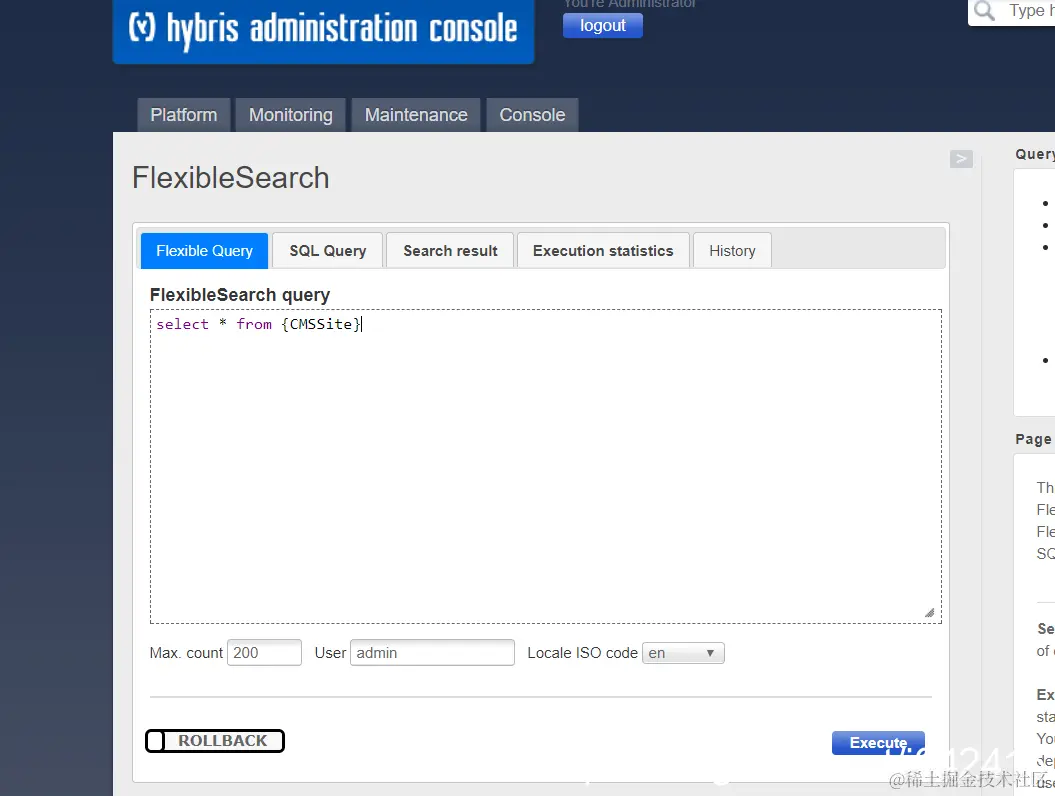
Task: Click the 'select' keyword in the query
Action: pos(182,324)
